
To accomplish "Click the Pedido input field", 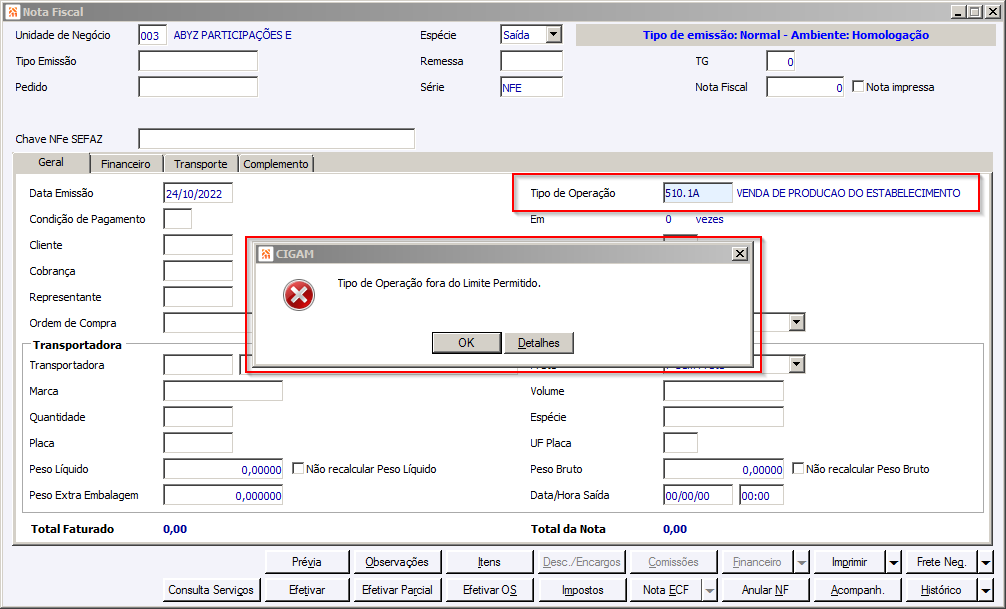I will click(x=198, y=87).
